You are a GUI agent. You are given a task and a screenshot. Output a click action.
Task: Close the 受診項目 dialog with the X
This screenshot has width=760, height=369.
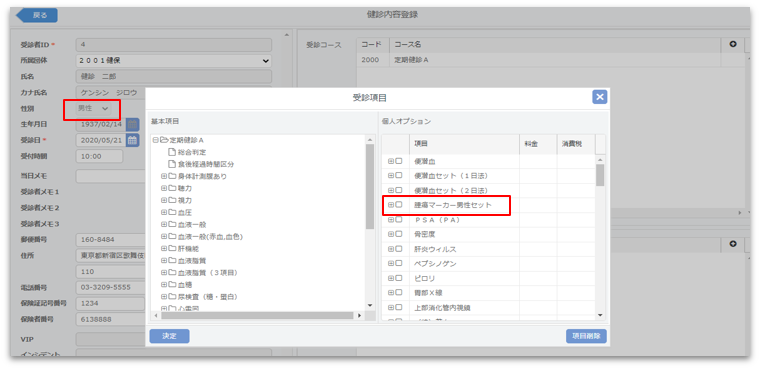[x=600, y=97]
